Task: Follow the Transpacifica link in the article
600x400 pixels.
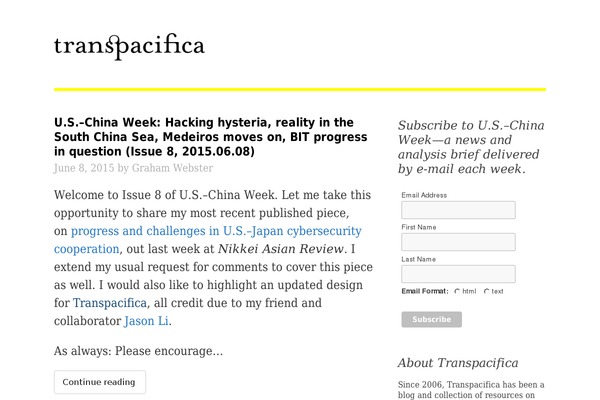Action: coord(110,303)
